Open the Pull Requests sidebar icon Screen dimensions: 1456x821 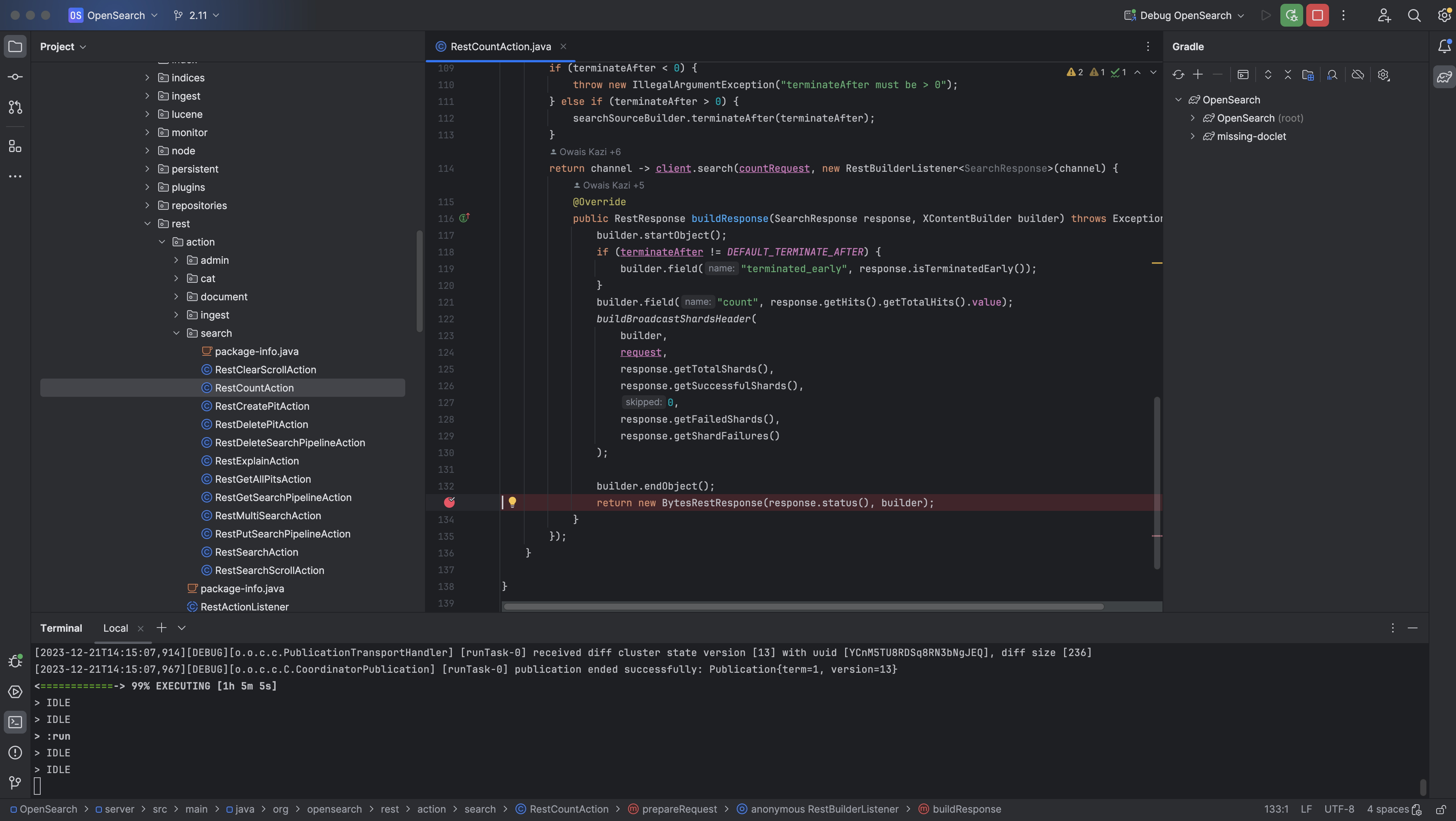tap(15, 106)
